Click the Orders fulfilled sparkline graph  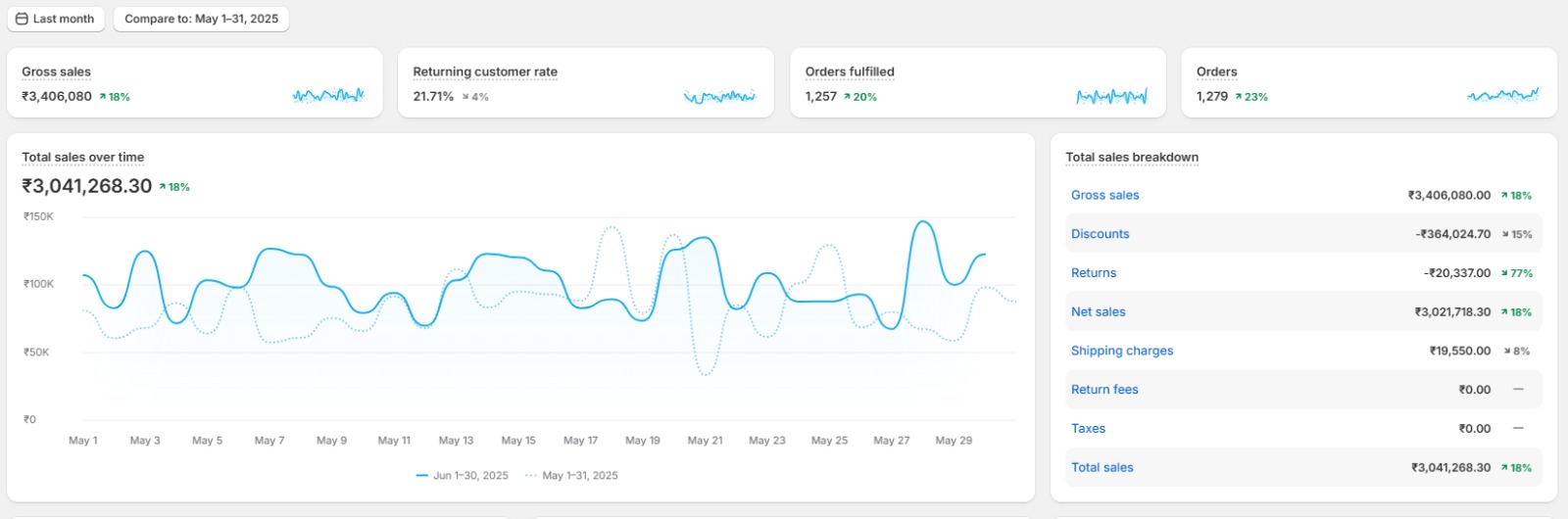click(x=1111, y=96)
